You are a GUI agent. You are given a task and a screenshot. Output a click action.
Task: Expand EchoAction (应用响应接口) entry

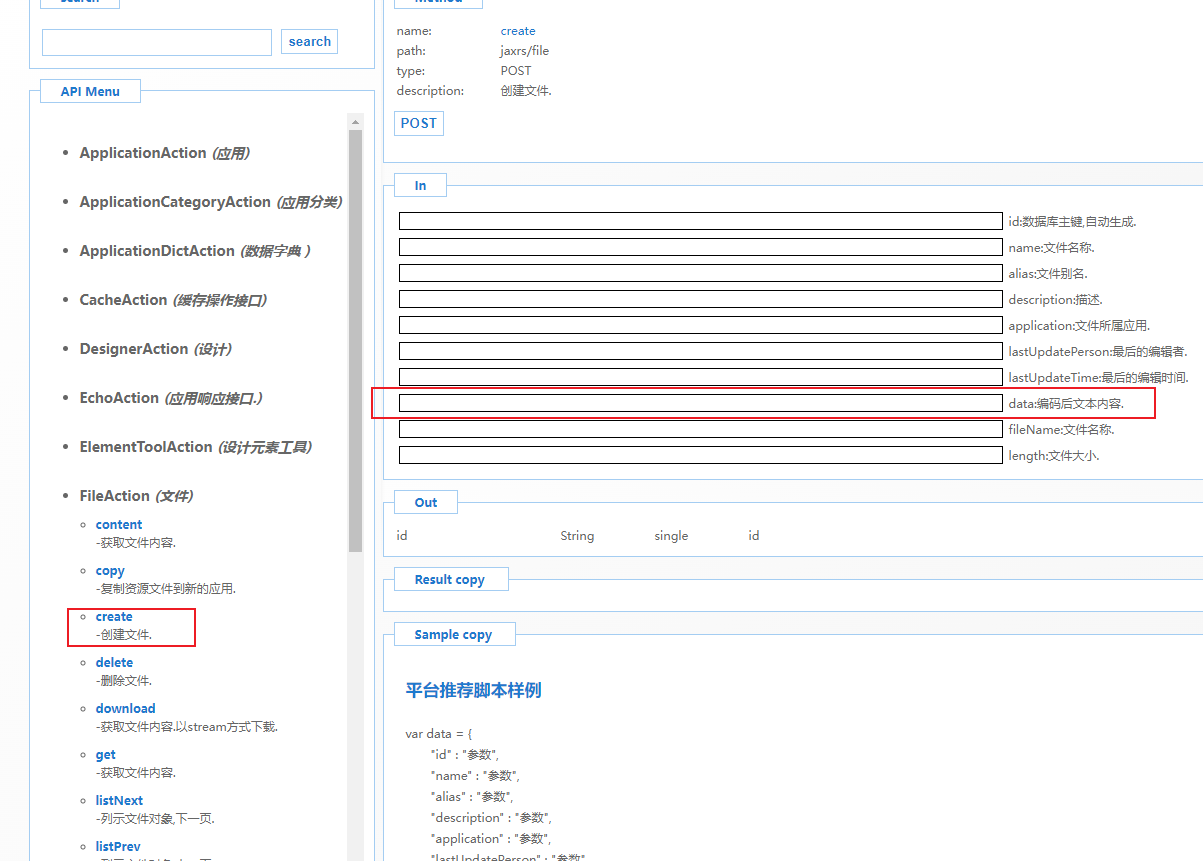coord(171,398)
